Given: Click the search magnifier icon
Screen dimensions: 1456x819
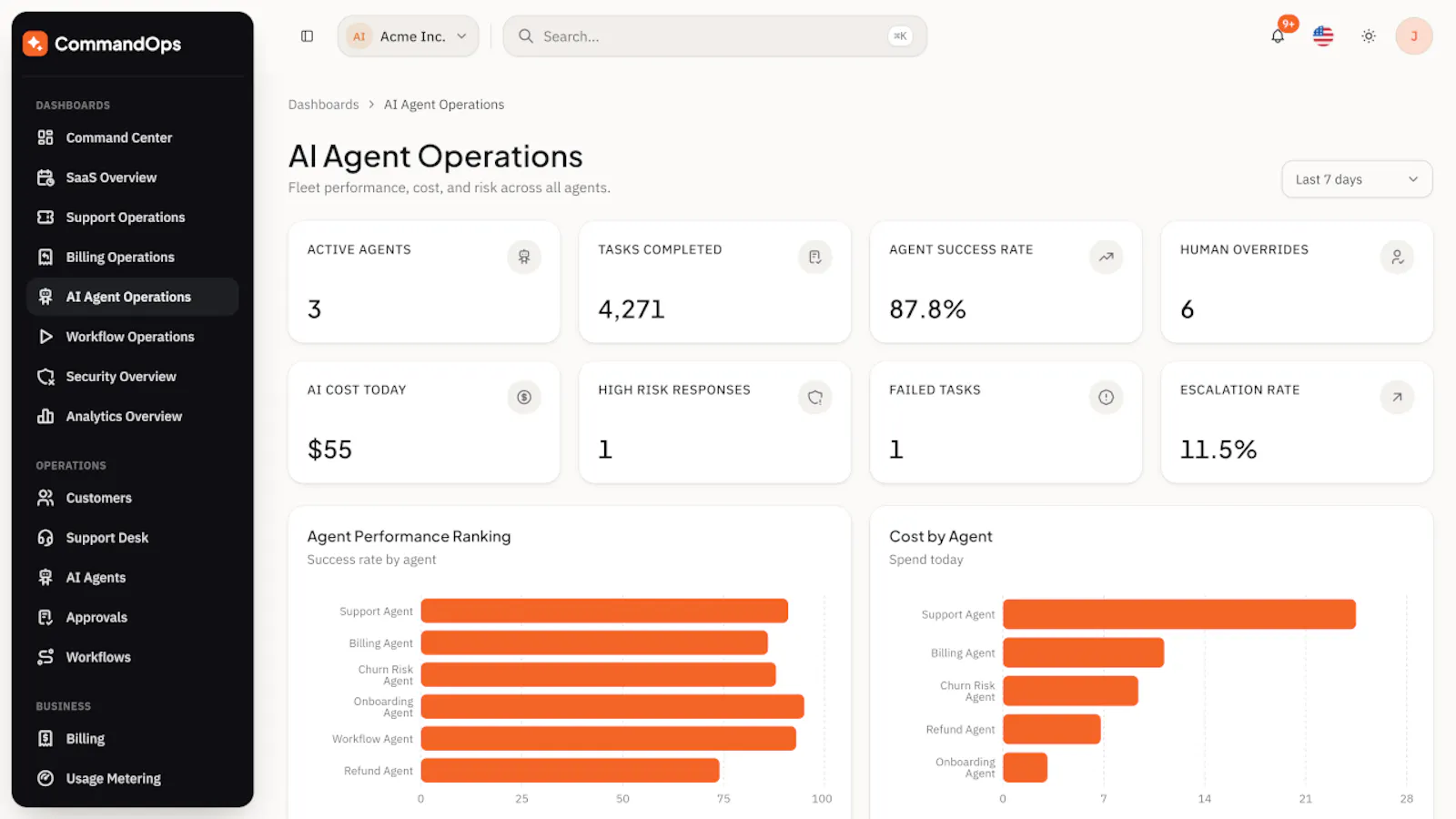Looking at the screenshot, I should click(x=526, y=36).
